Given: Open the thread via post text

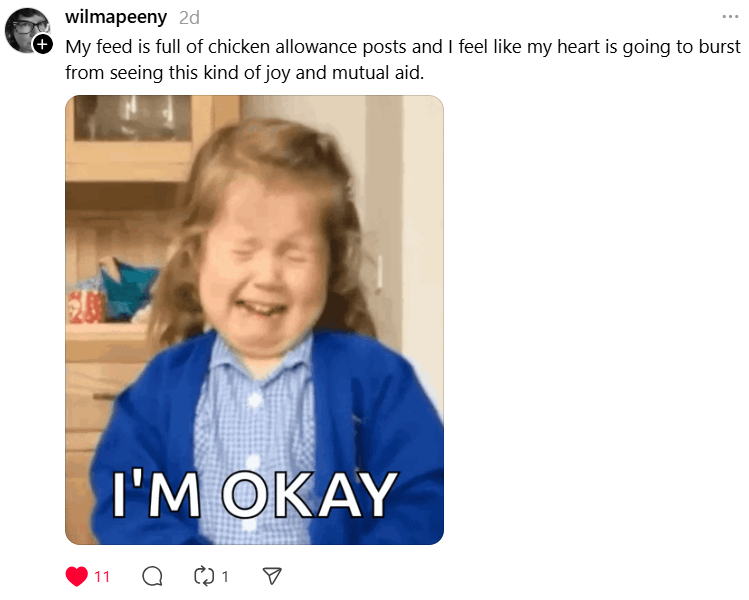Looking at the screenshot, I should click(x=403, y=60).
